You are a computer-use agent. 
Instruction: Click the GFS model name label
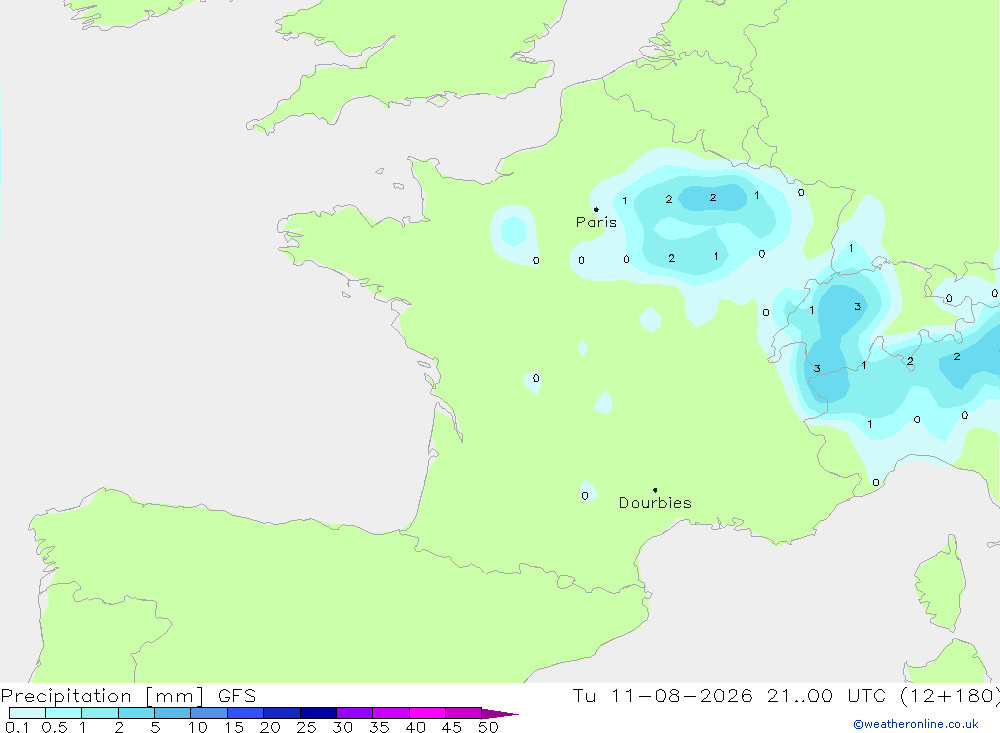(237, 696)
